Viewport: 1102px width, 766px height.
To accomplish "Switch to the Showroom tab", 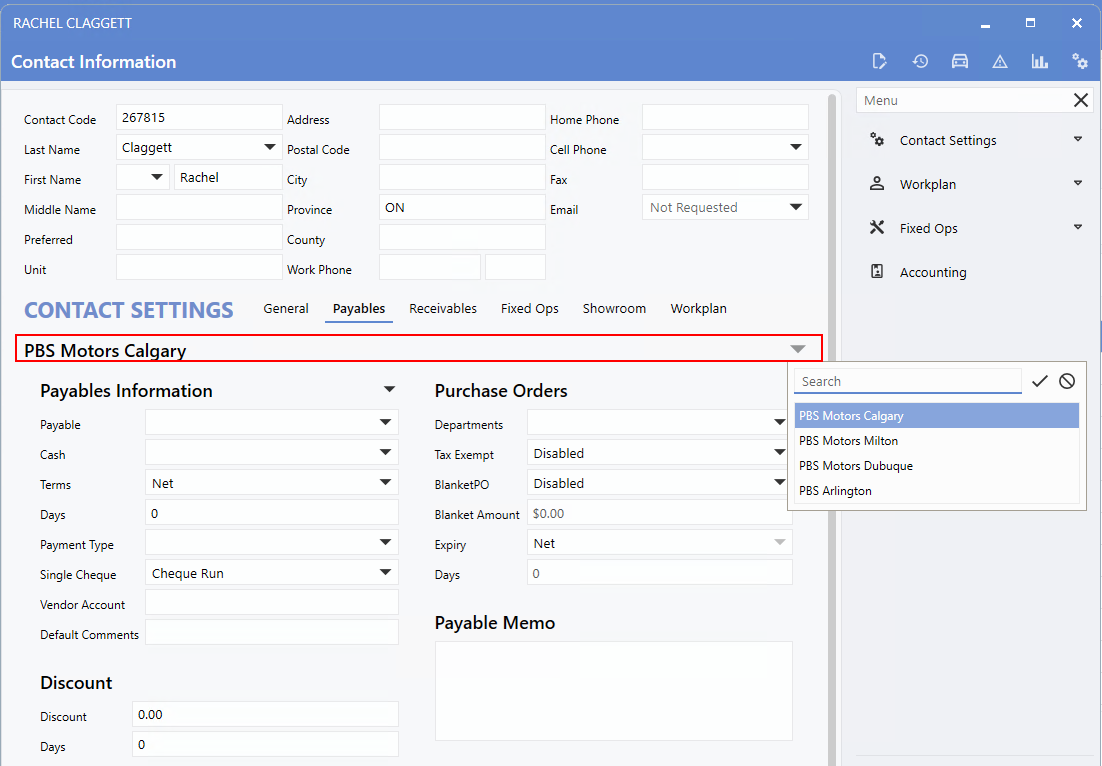I will point(614,309).
